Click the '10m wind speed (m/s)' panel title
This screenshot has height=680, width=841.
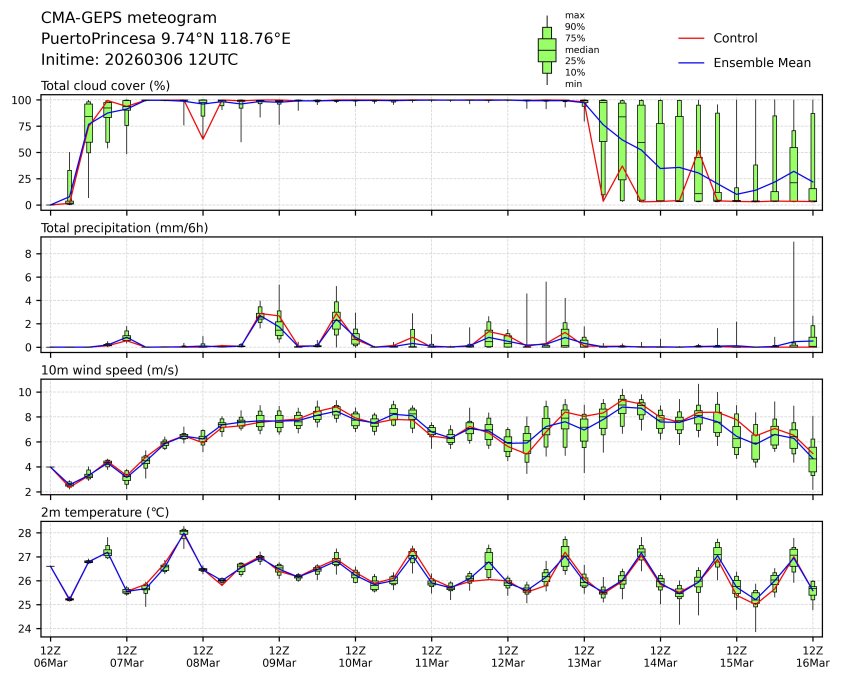tap(108, 370)
